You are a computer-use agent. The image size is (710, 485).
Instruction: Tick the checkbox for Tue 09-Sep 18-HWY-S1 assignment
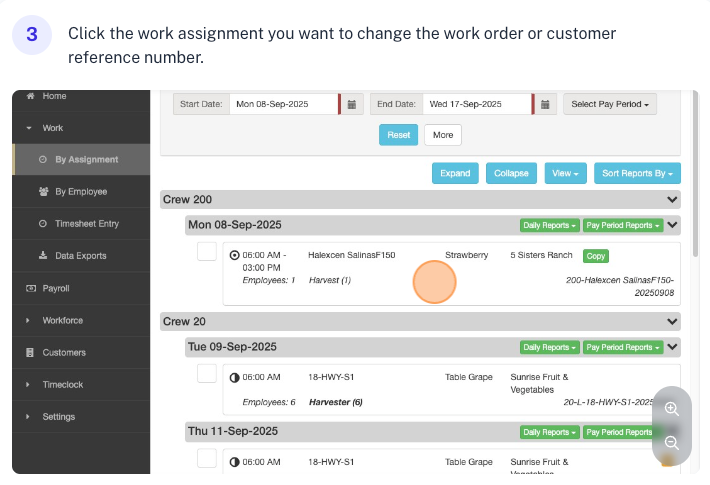click(207, 374)
